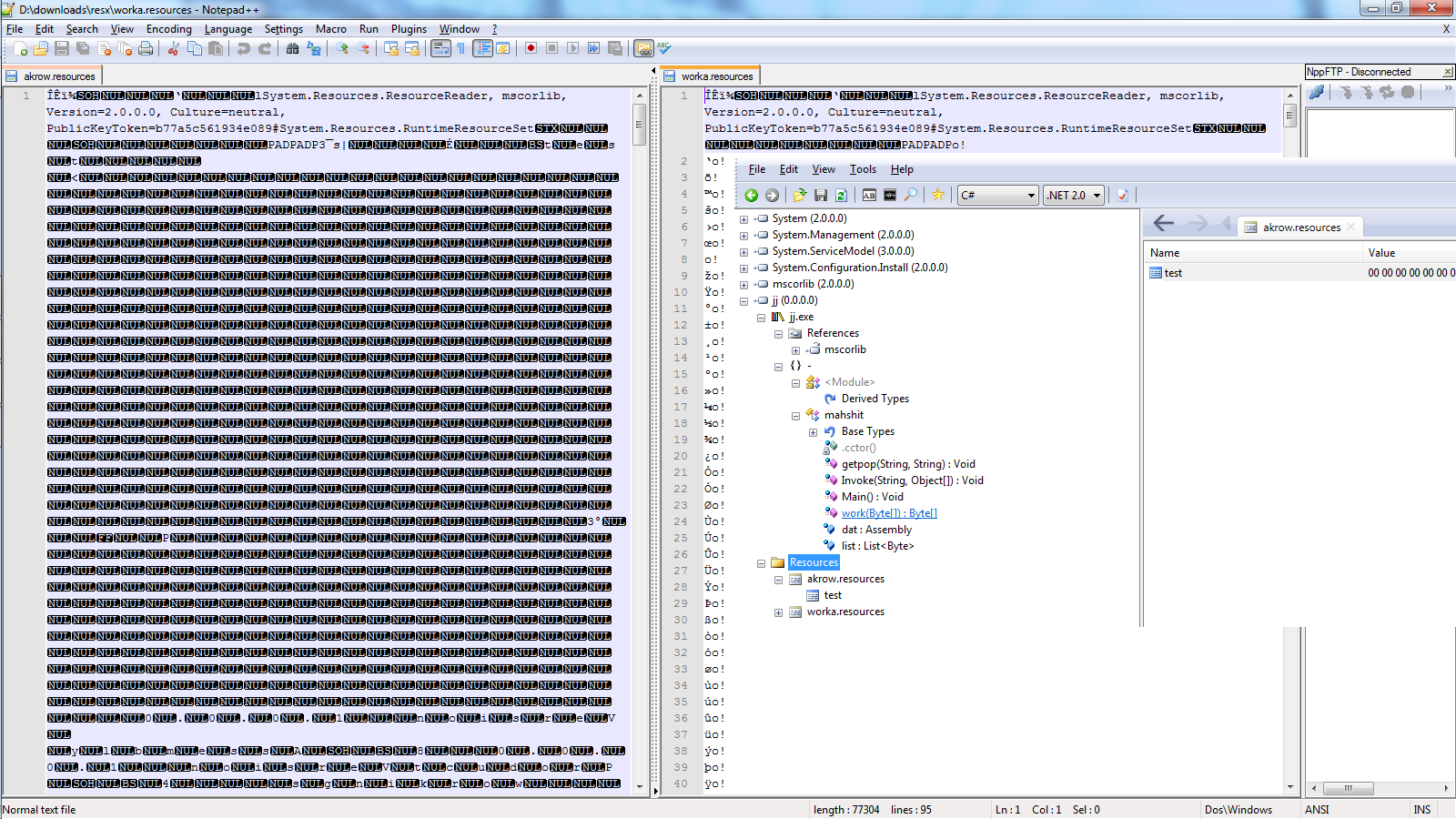The image size is (1456, 819).
Task: Toggle the Indent Guide button
Action: (x=482, y=48)
